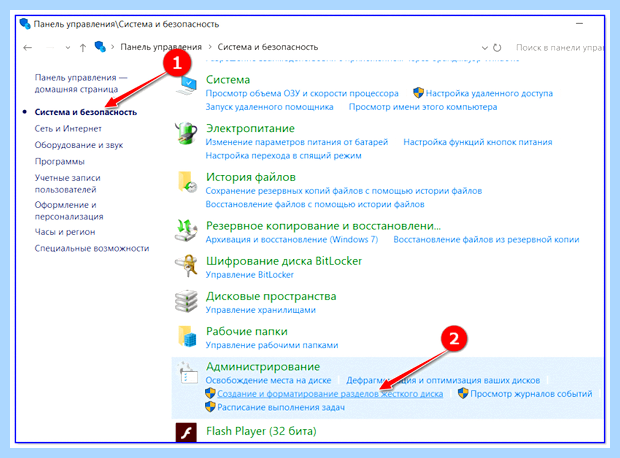
Task: Open Программы category
Action: tap(59, 161)
